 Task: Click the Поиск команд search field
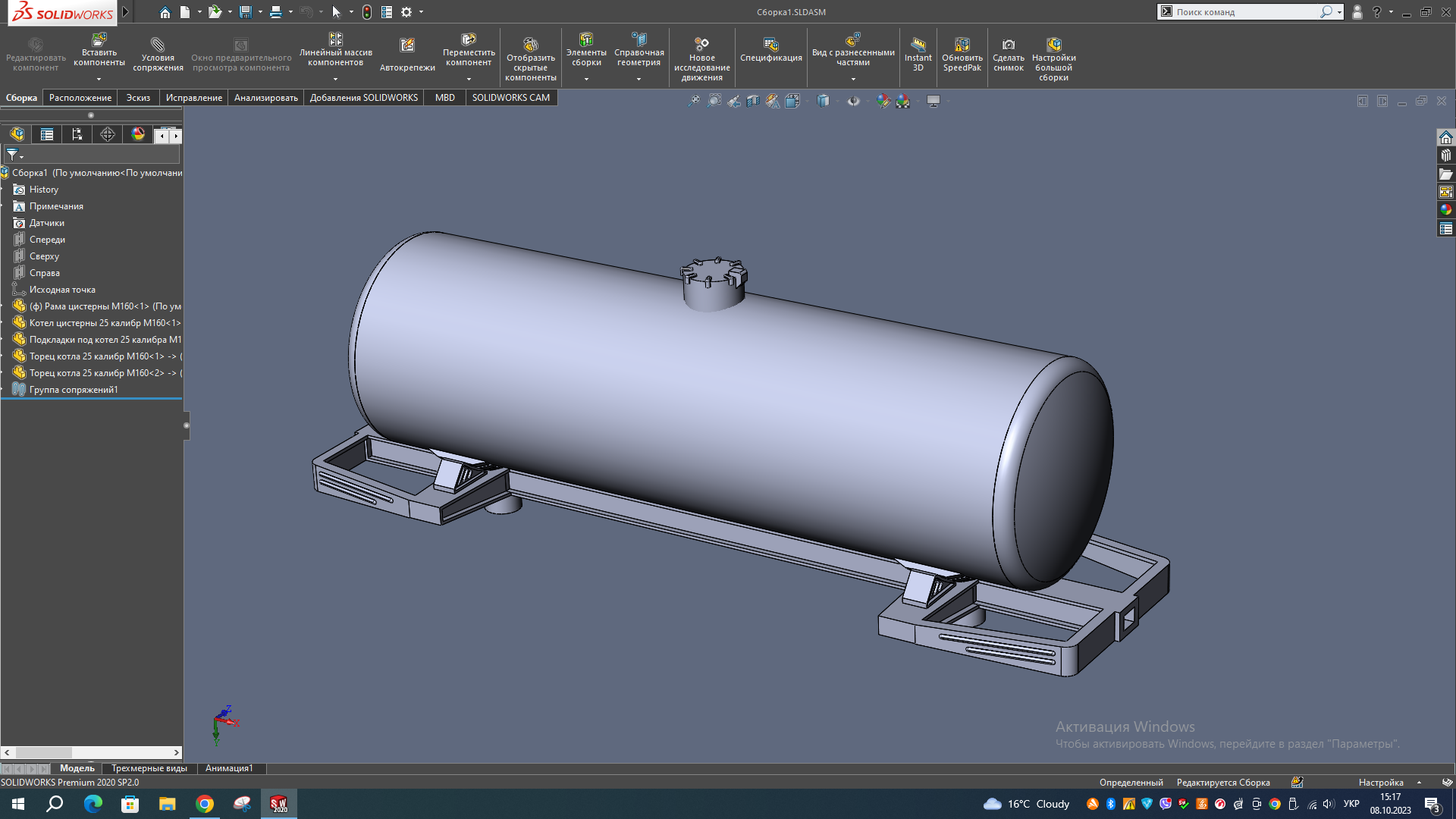point(1244,12)
